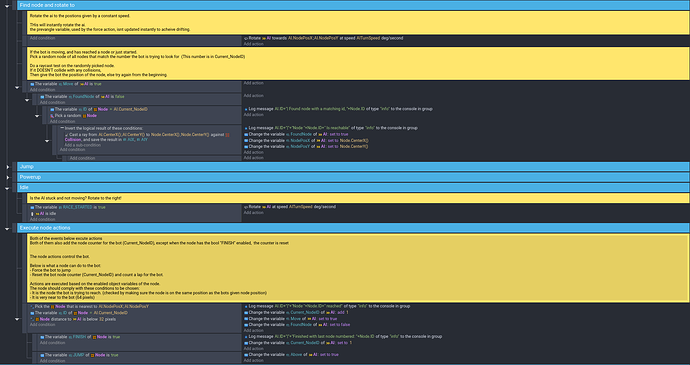Select the Jump group header

pyautogui.click(x=353, y=166)
